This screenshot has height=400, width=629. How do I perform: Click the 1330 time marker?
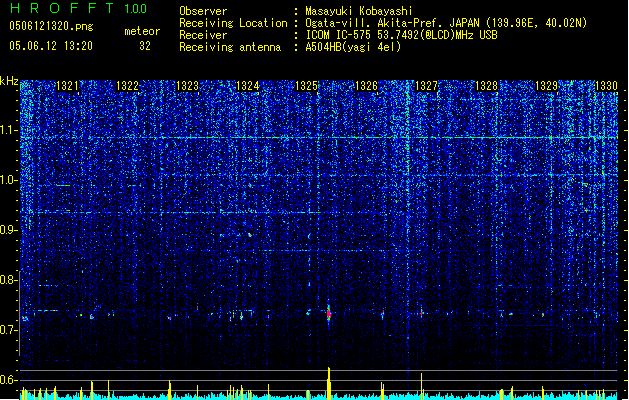pyautogui.click(x=606, y=86)
